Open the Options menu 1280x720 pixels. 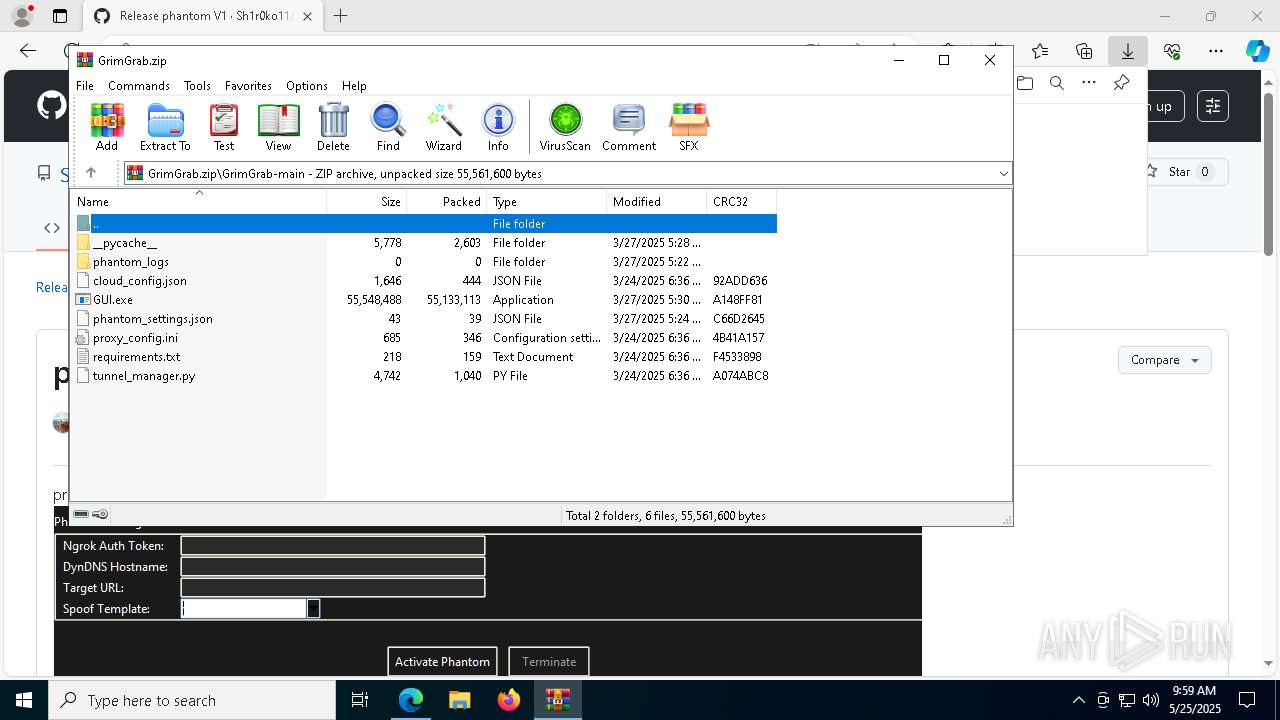click(307, 86)
